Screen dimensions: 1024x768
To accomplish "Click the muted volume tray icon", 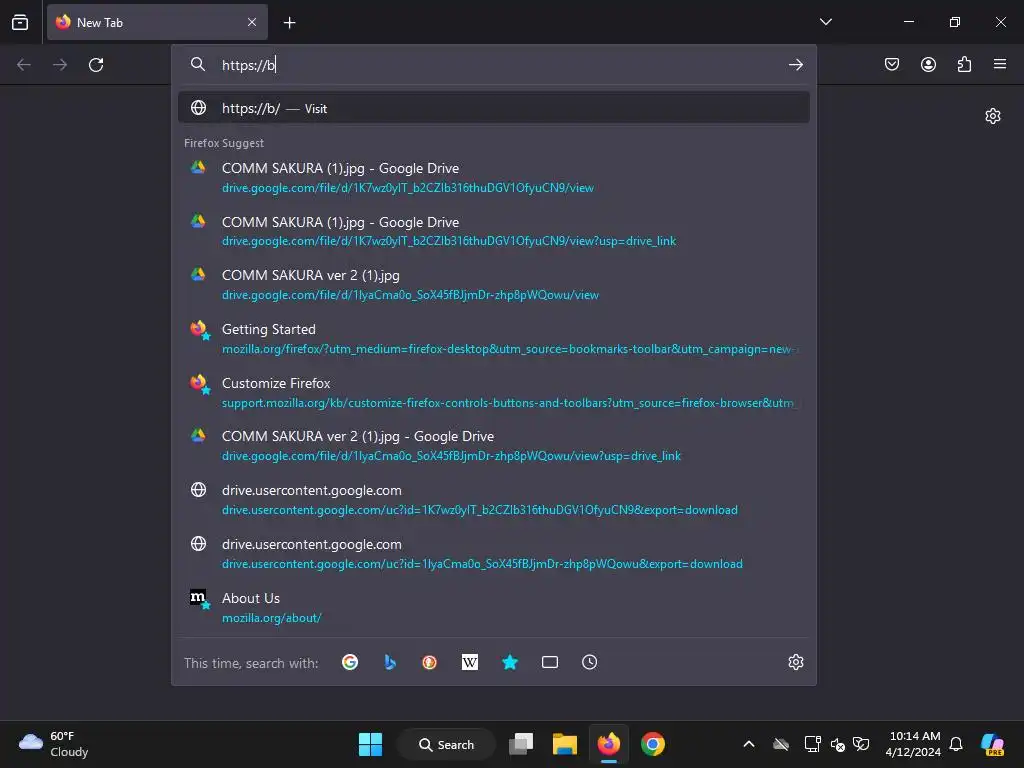I will [x=837, y=744].
